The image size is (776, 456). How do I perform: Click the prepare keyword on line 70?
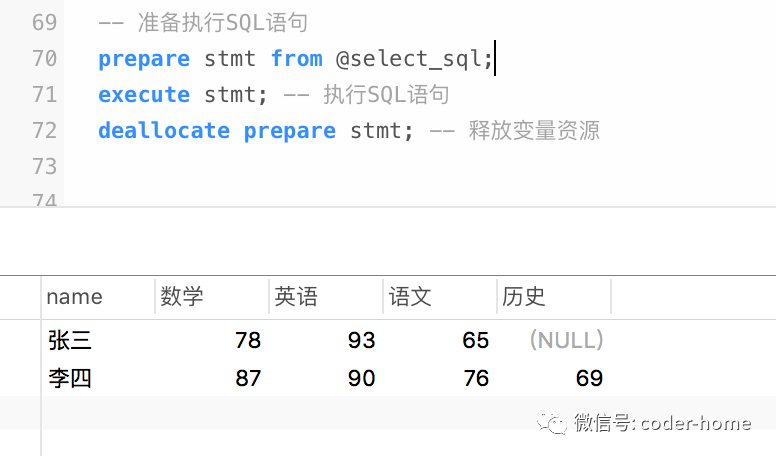point(143,59)
